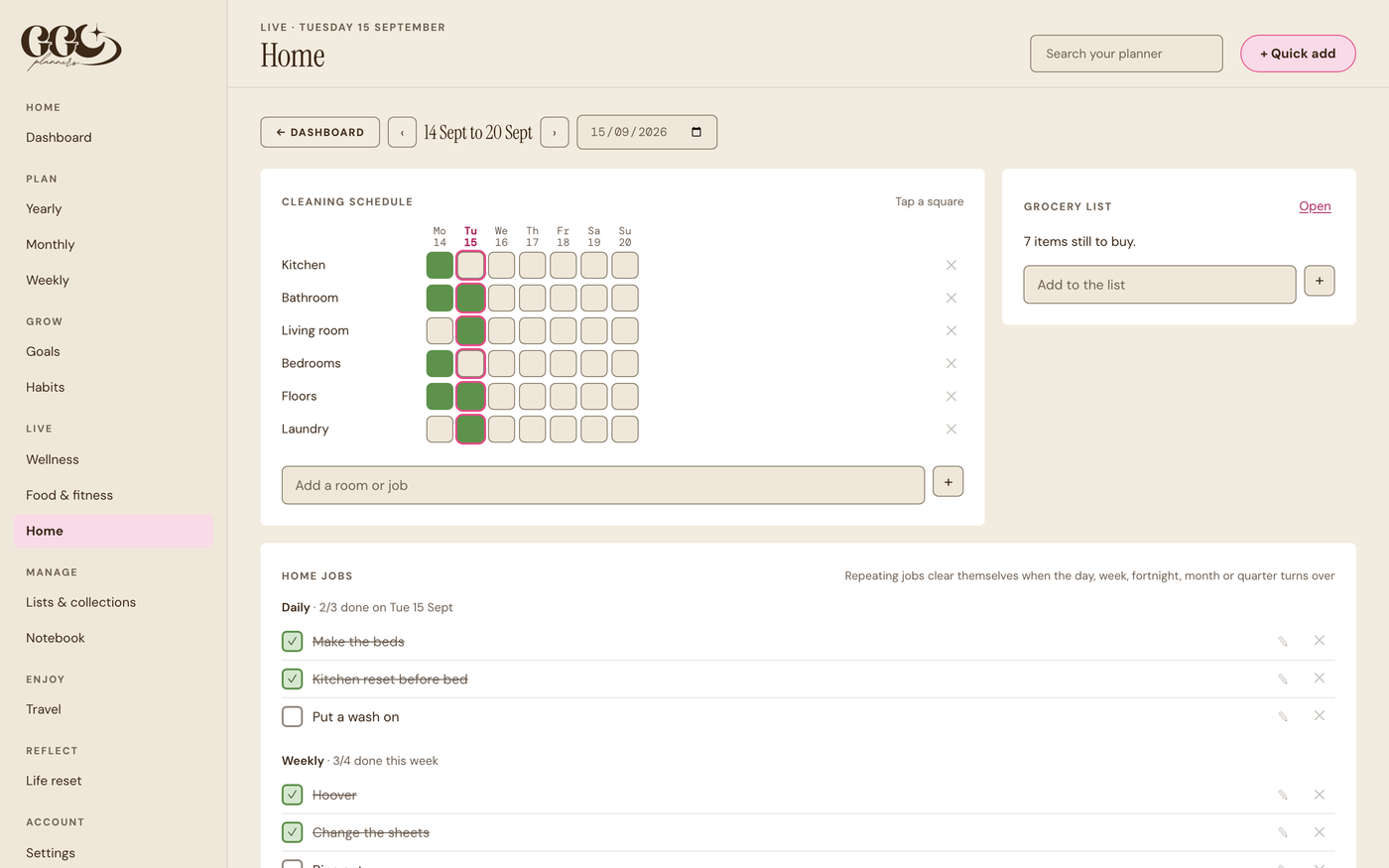This screenshot has width=1389, height=868.
Task: Remove the Laundry cleaning row
Action: click(950, 429)
